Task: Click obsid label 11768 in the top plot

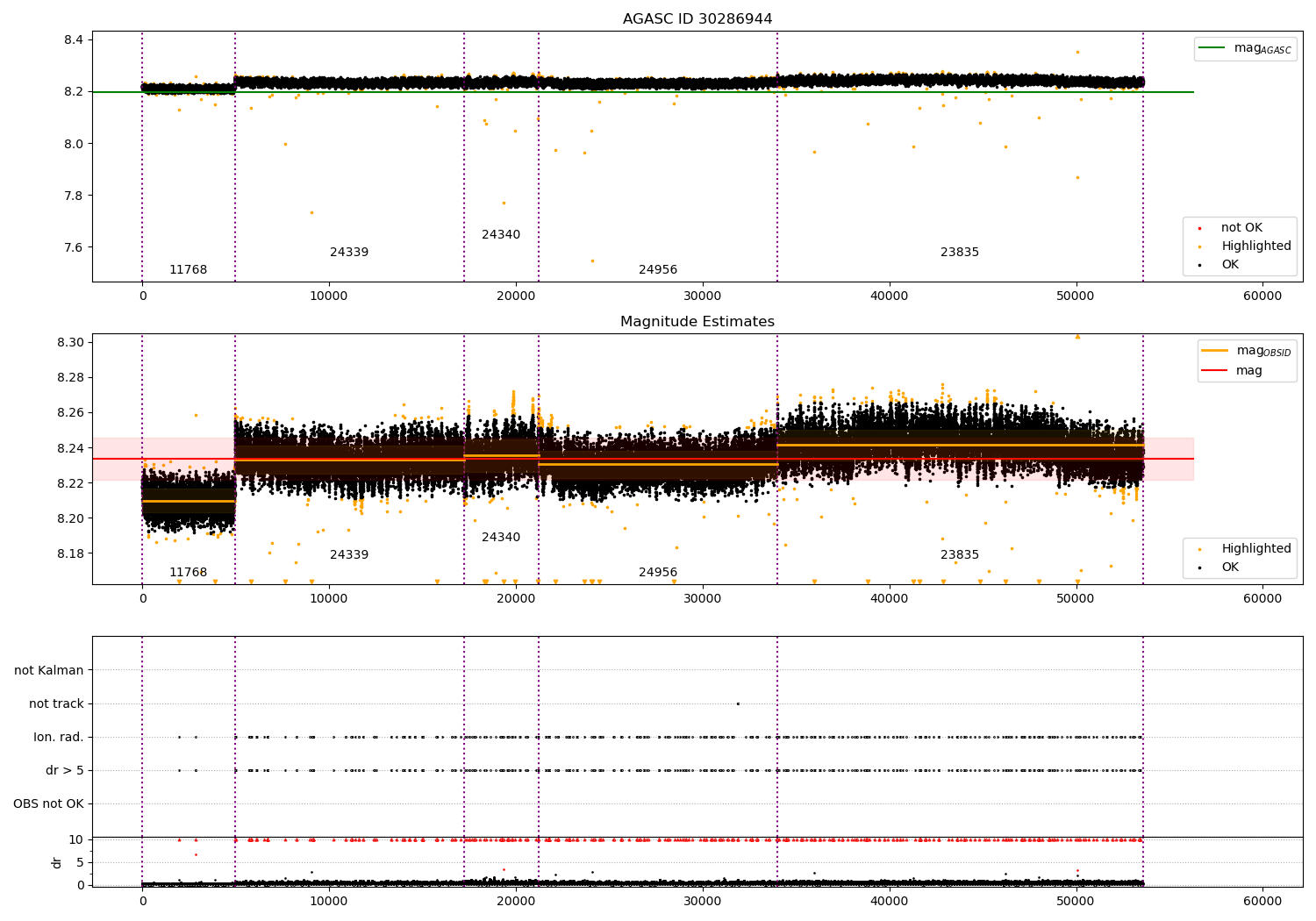Action: pyautogui.click(x=189, y=269)
